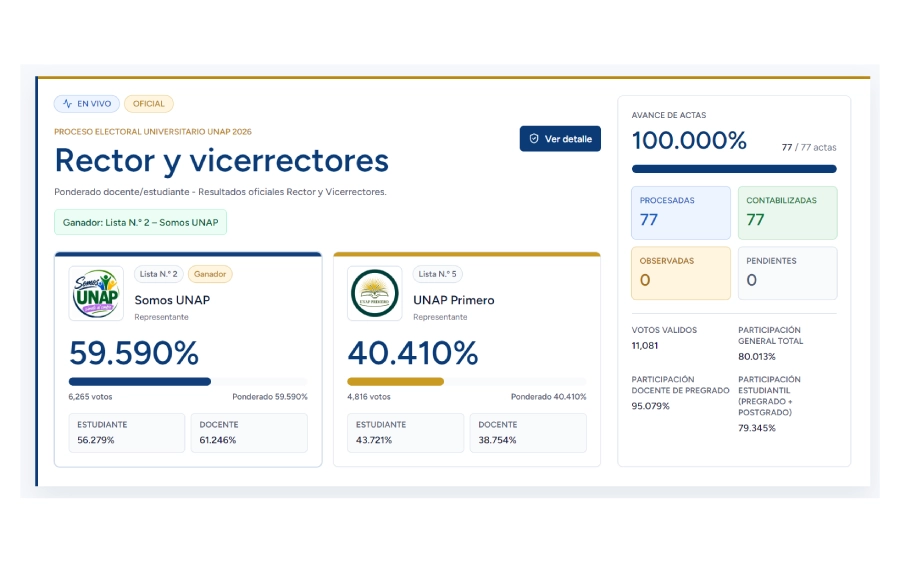Click the 59.590% result figure
Screen dimensions: 900x563
[134, 352]
